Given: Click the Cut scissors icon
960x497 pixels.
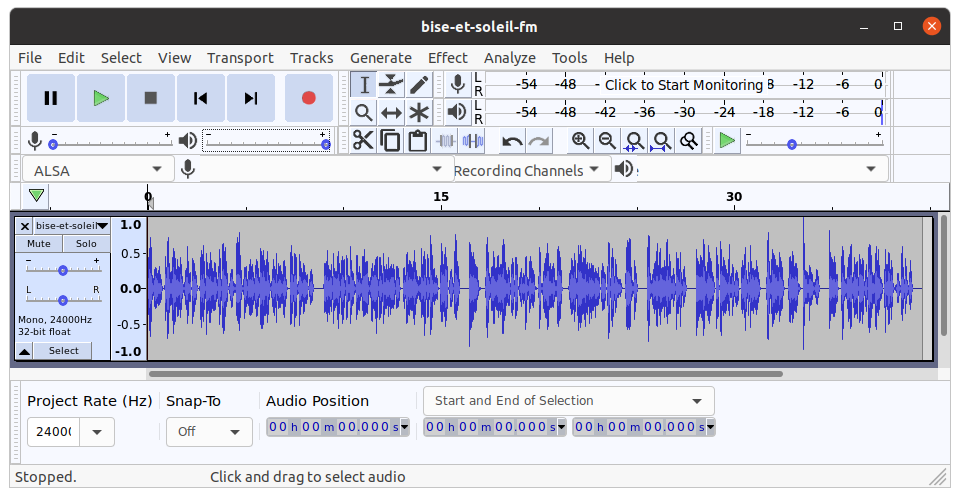Looking at the screenshot, I should point(363,141).
